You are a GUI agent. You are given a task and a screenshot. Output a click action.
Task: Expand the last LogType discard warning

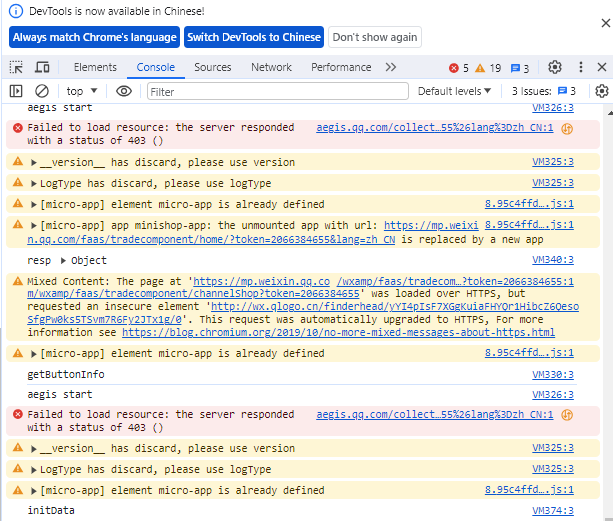34,470
